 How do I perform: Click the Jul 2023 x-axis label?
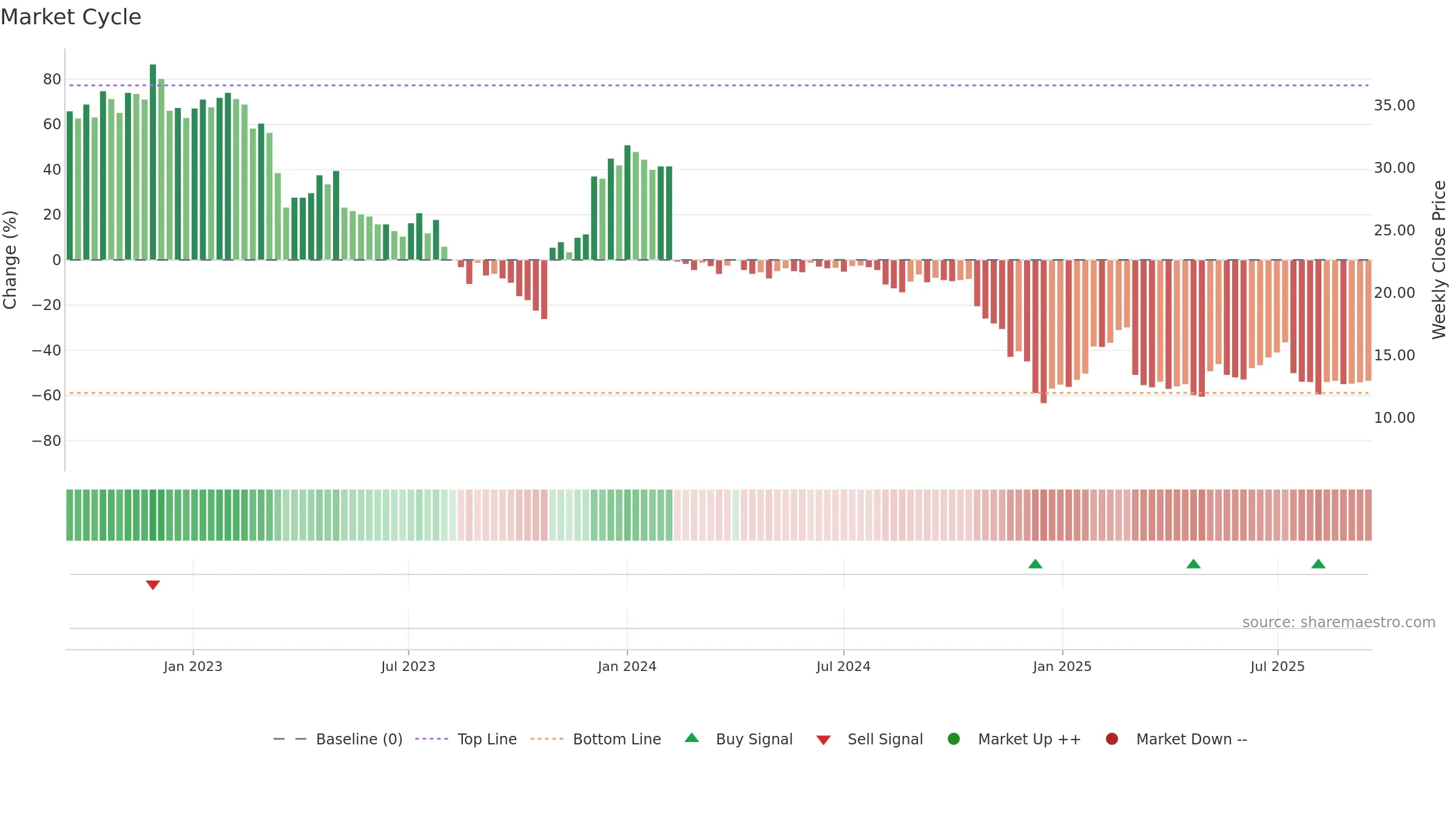click(408, 667)
